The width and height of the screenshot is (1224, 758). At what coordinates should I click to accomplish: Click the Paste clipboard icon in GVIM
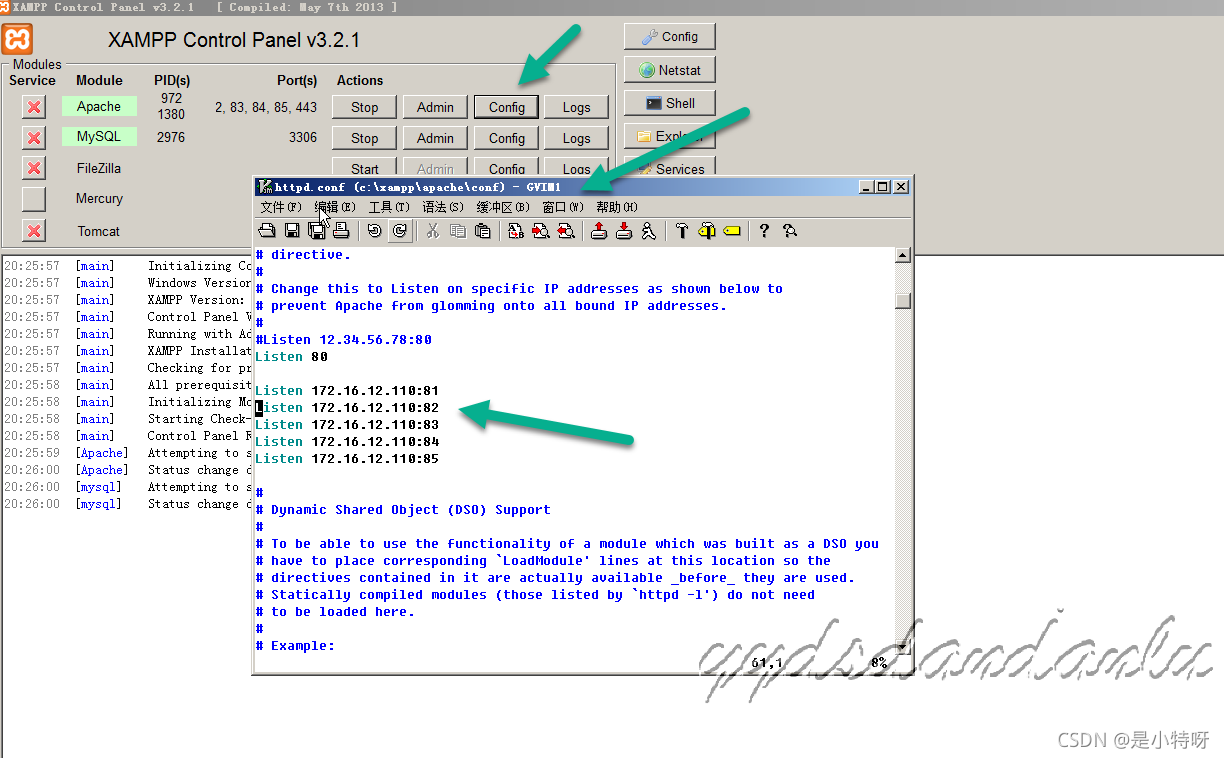(x=482, y=231)
